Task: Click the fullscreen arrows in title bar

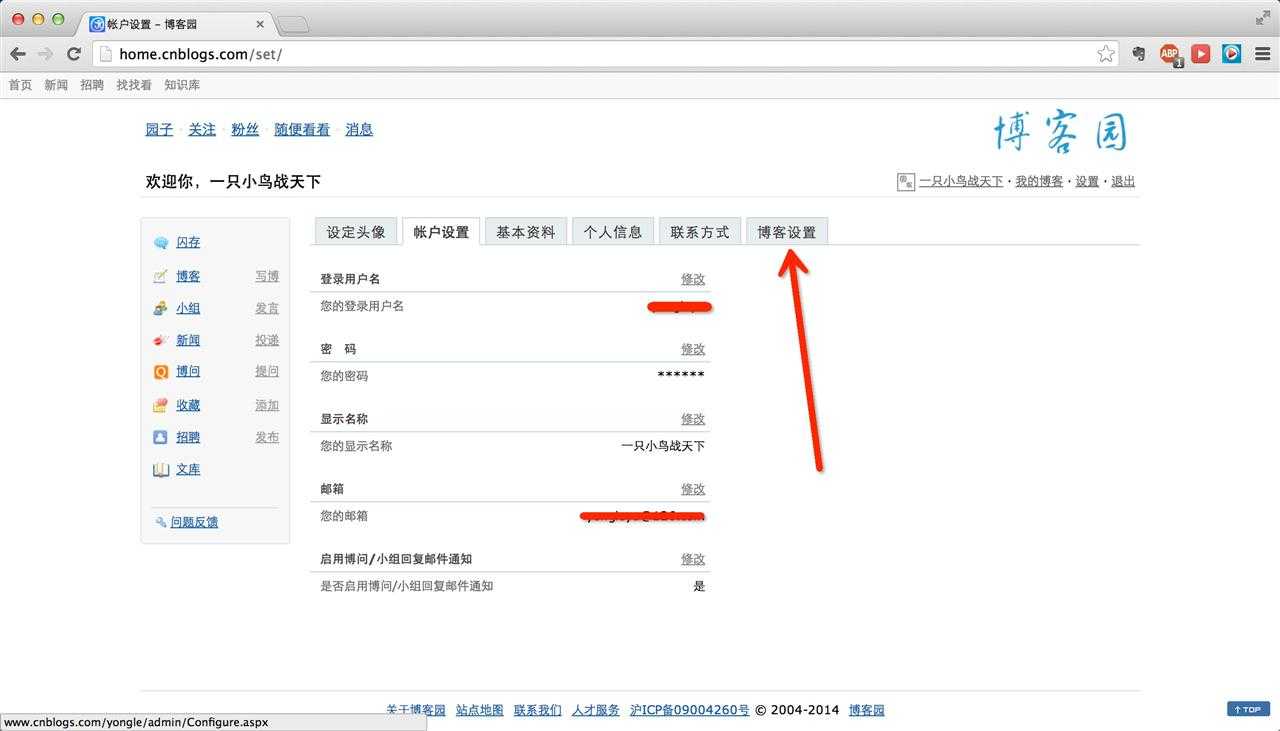Action: 1263,18
